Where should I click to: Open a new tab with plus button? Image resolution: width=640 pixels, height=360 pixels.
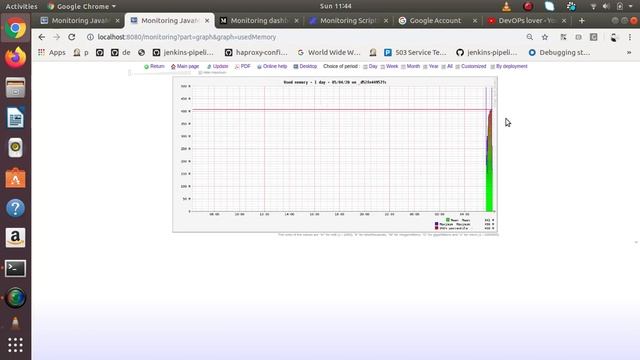point(582,20)
